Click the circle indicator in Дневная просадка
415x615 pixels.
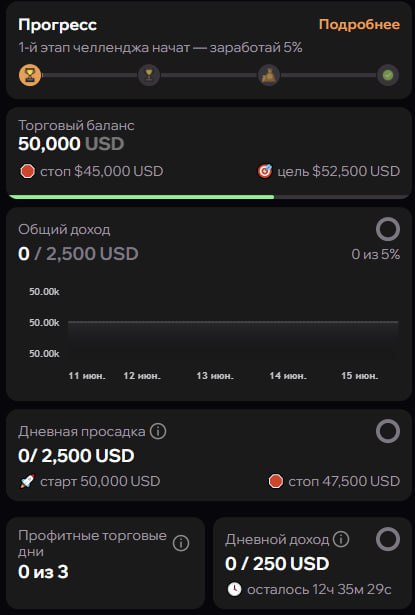tap(388, 431)
